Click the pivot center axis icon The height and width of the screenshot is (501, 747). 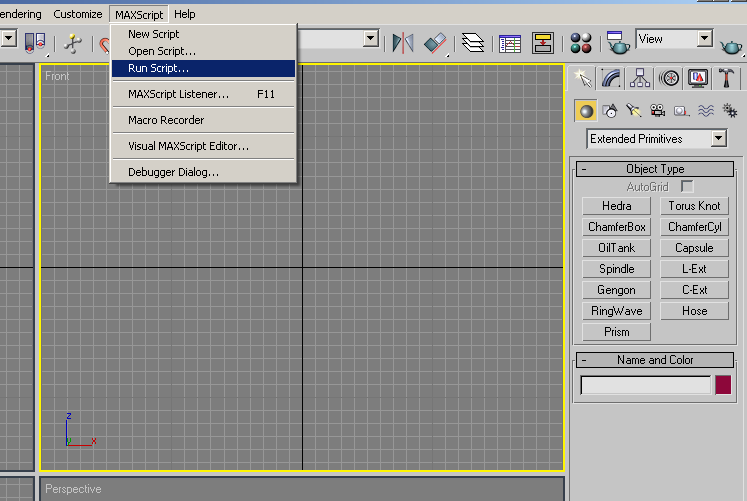click(72, 43)
